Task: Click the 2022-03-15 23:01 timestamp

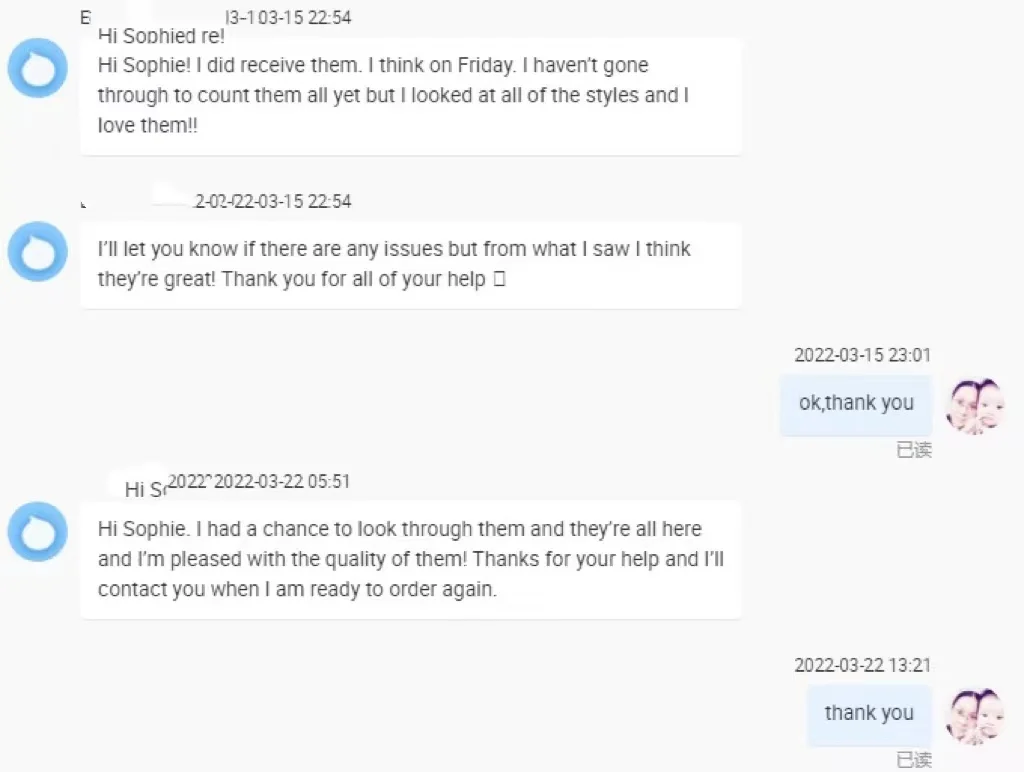Action: (x=862, y=355)
